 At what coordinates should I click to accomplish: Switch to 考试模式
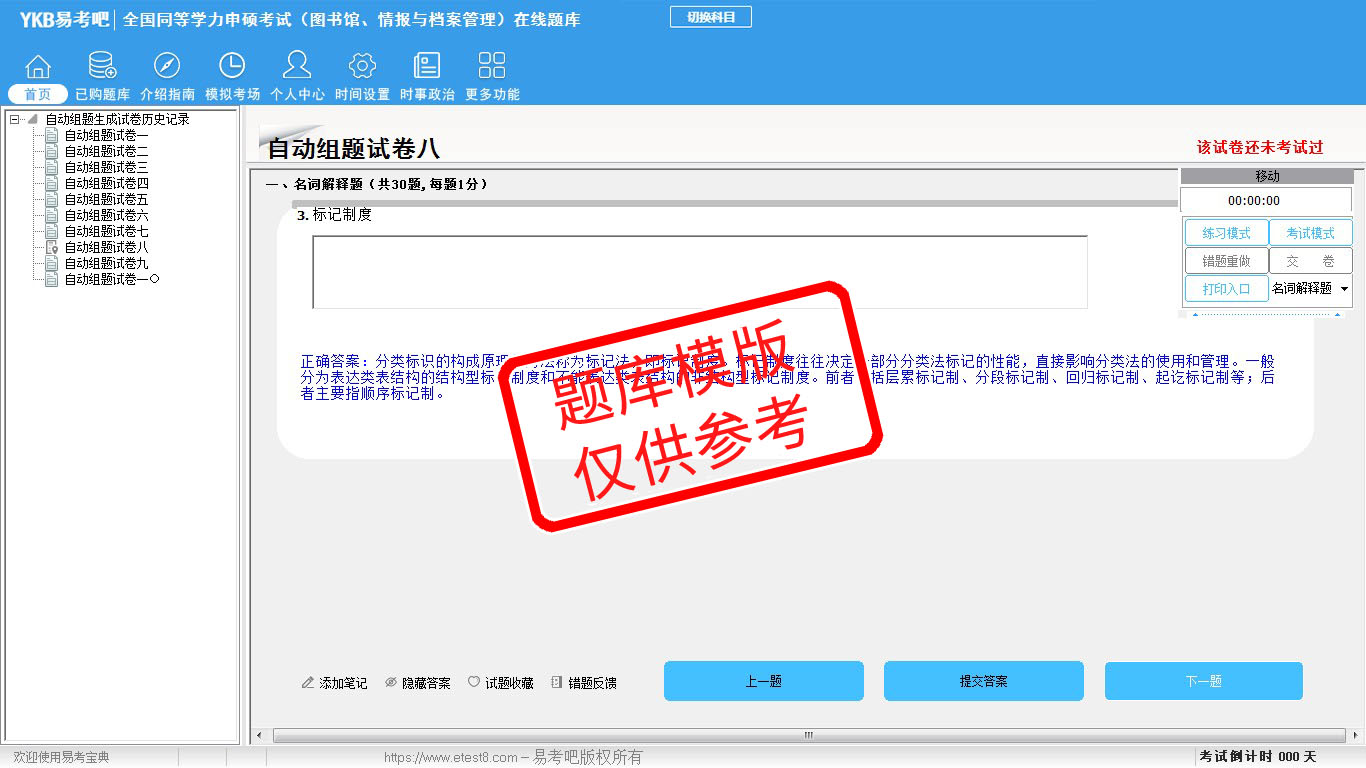pyautogui.click(x=1310, y=233)
